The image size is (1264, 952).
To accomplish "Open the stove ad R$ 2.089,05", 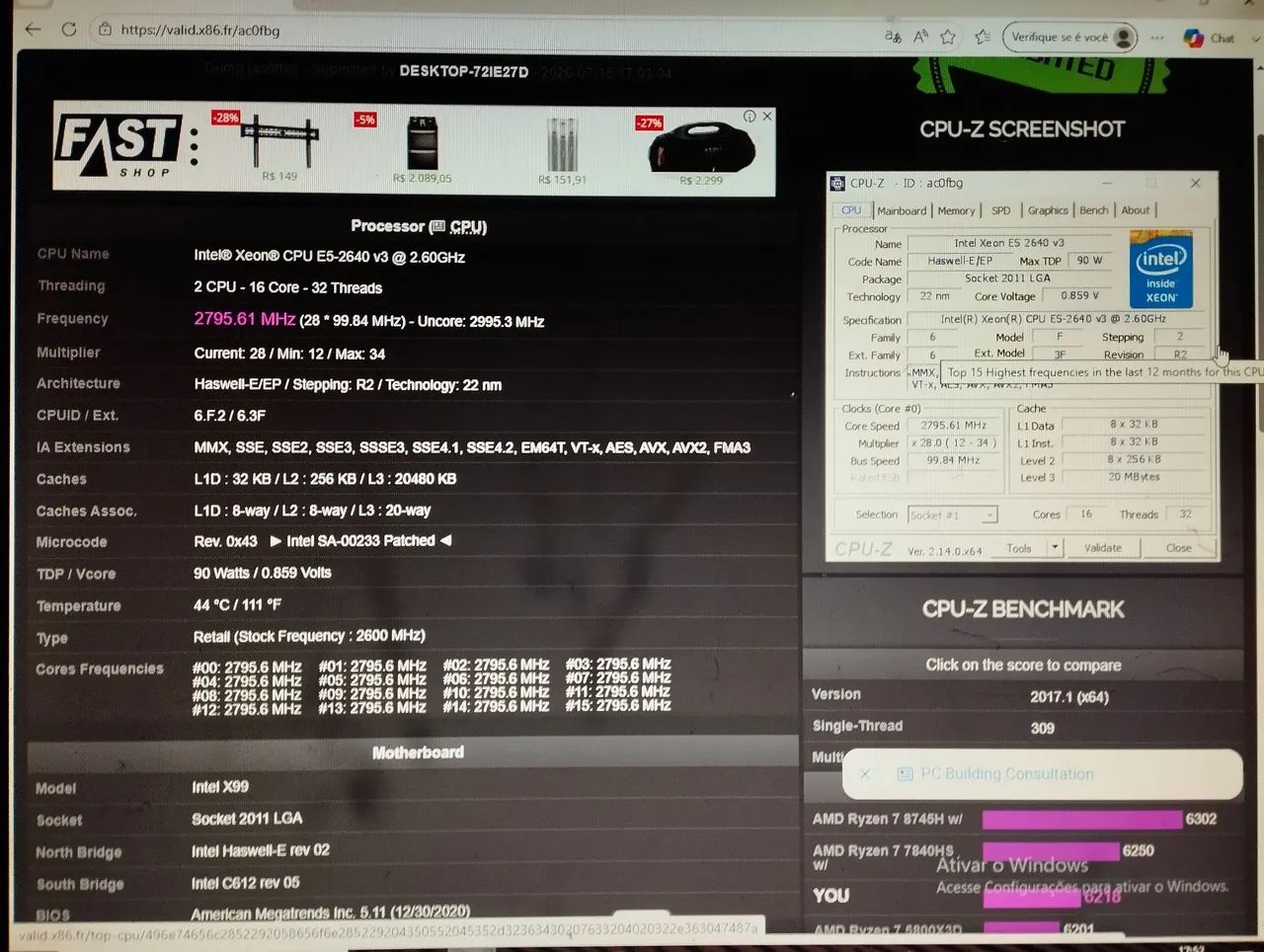I will (422, 148).
